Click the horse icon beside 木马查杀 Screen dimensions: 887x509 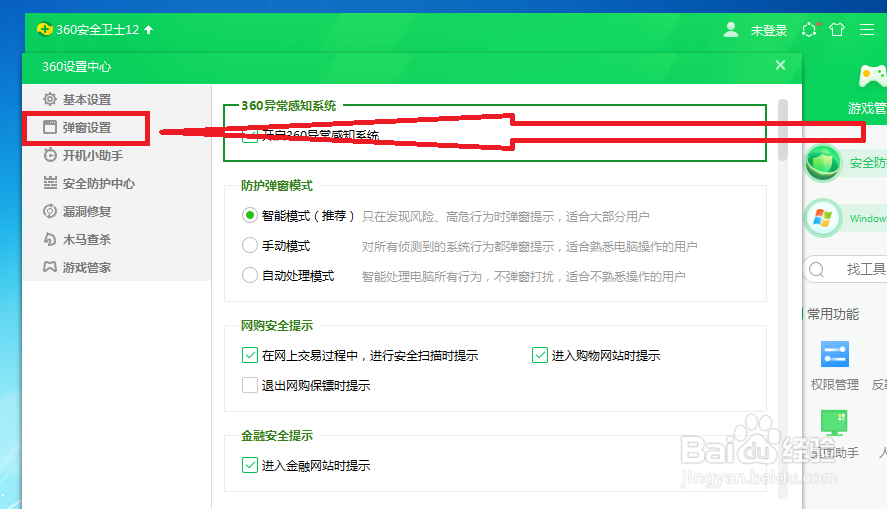pos(50,239)
